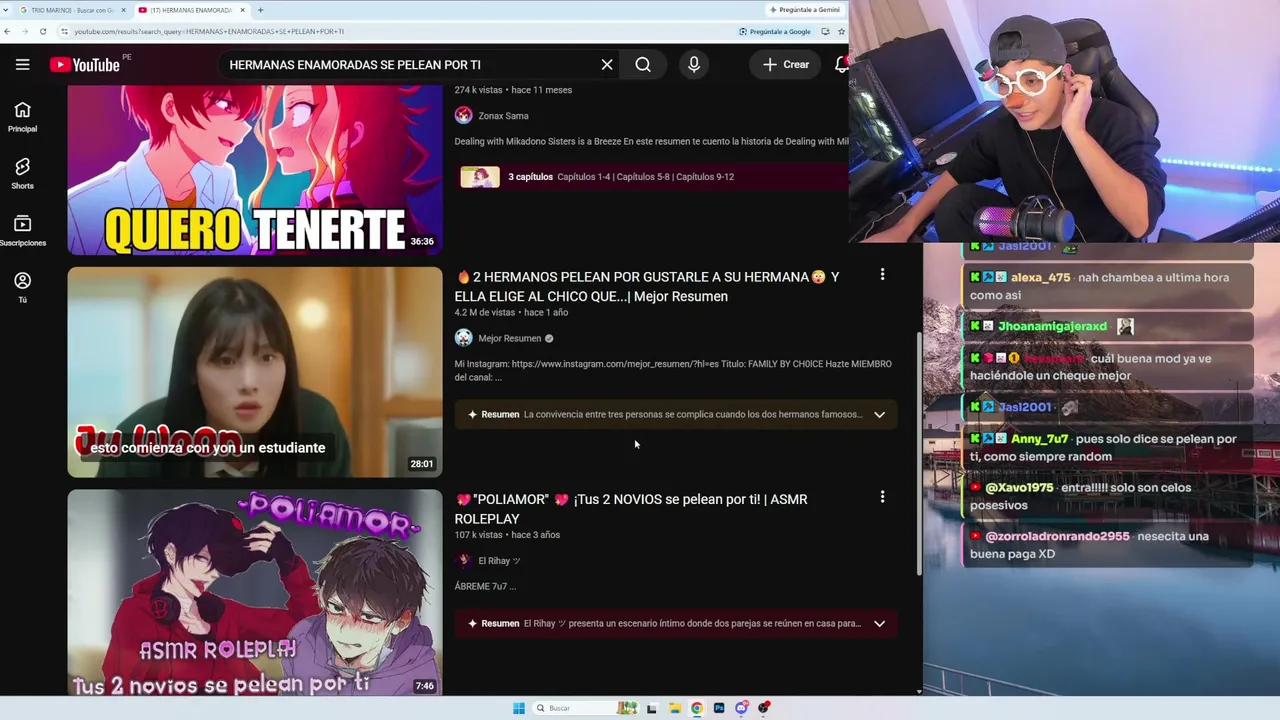Open Suscripciones in the sidebar
The image size is (1280, 720).
pyautogui.click(x=22, y=230)
